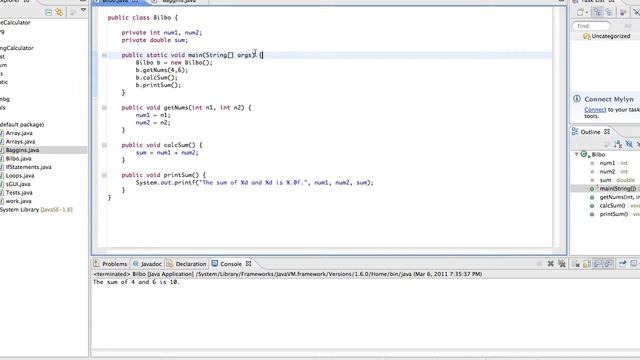640x360 pixels.
Task: Select getNums(int, int) in Outline
Action: coord(620,197)
